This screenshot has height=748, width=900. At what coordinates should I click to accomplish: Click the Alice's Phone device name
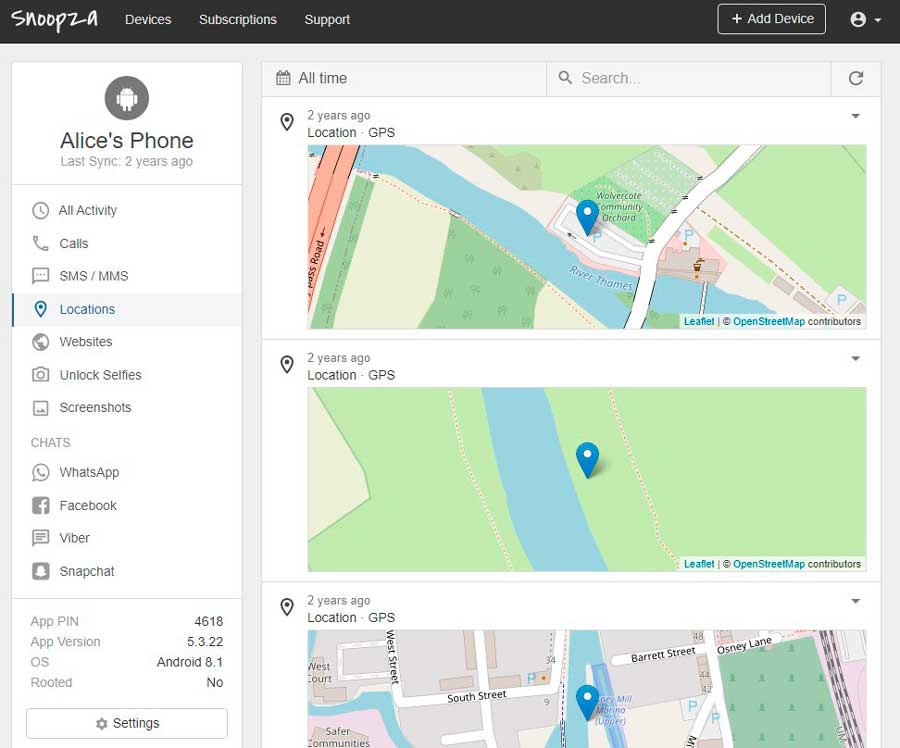pyautogui.click(x=127, y=141)
